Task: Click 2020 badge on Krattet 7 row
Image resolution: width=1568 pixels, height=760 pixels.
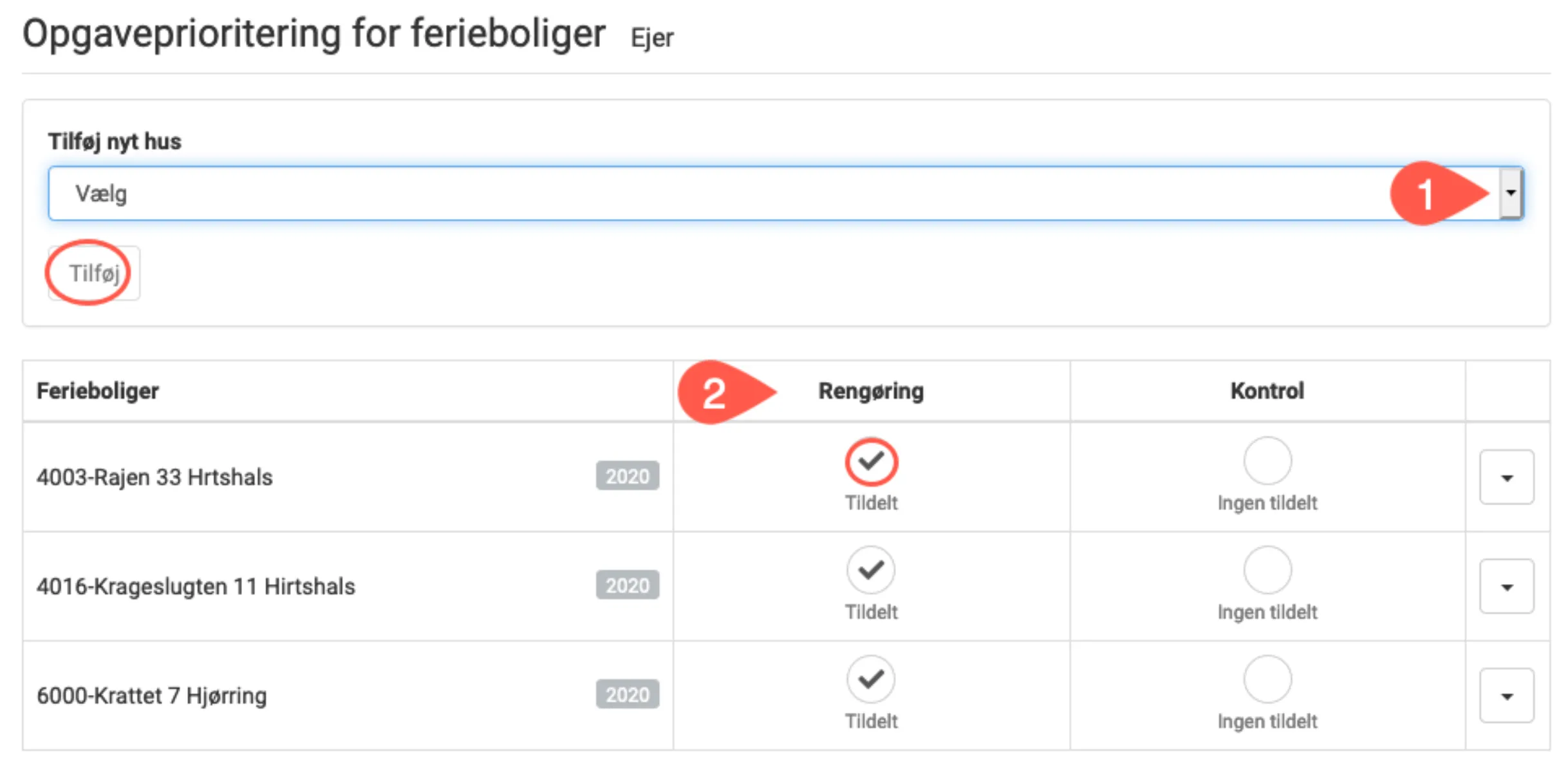Action: [x=627, y=694]
